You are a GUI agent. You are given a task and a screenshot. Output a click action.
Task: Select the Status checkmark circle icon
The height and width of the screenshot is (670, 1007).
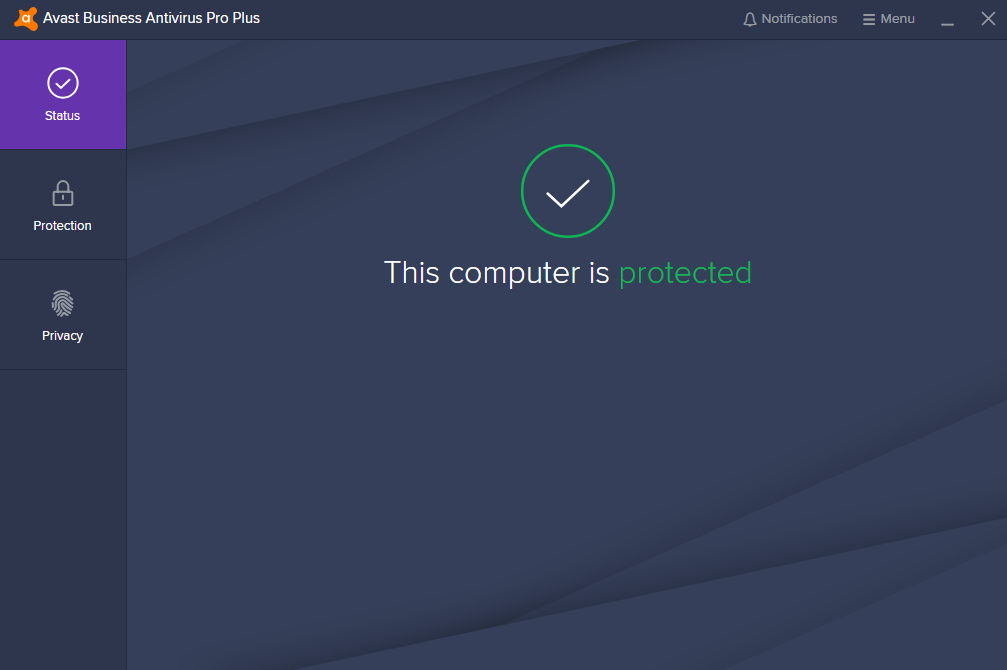63,83
